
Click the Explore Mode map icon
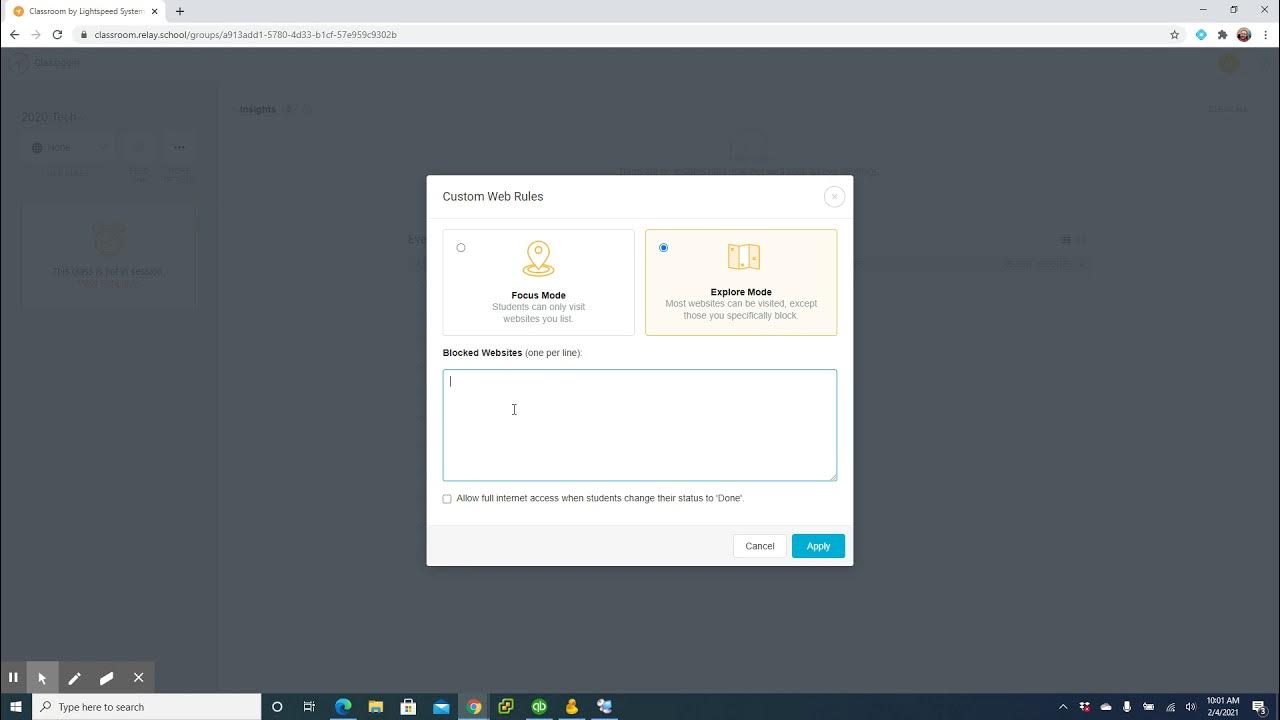(x=743, y=257)
